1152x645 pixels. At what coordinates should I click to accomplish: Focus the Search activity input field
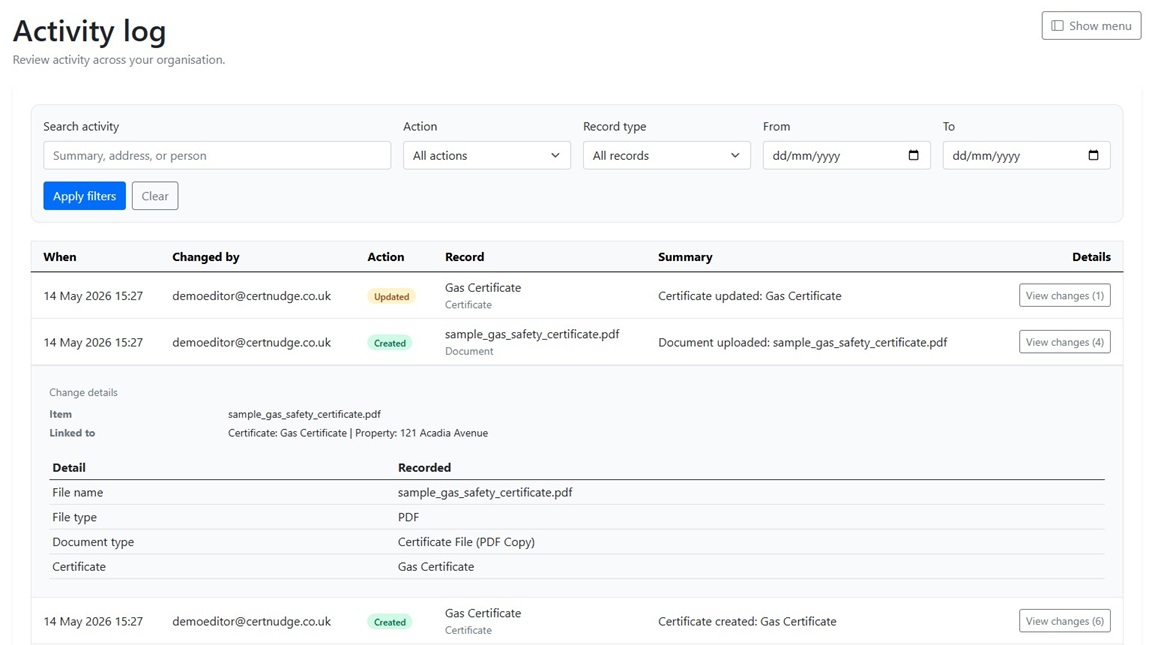click(x=217, y=156)
